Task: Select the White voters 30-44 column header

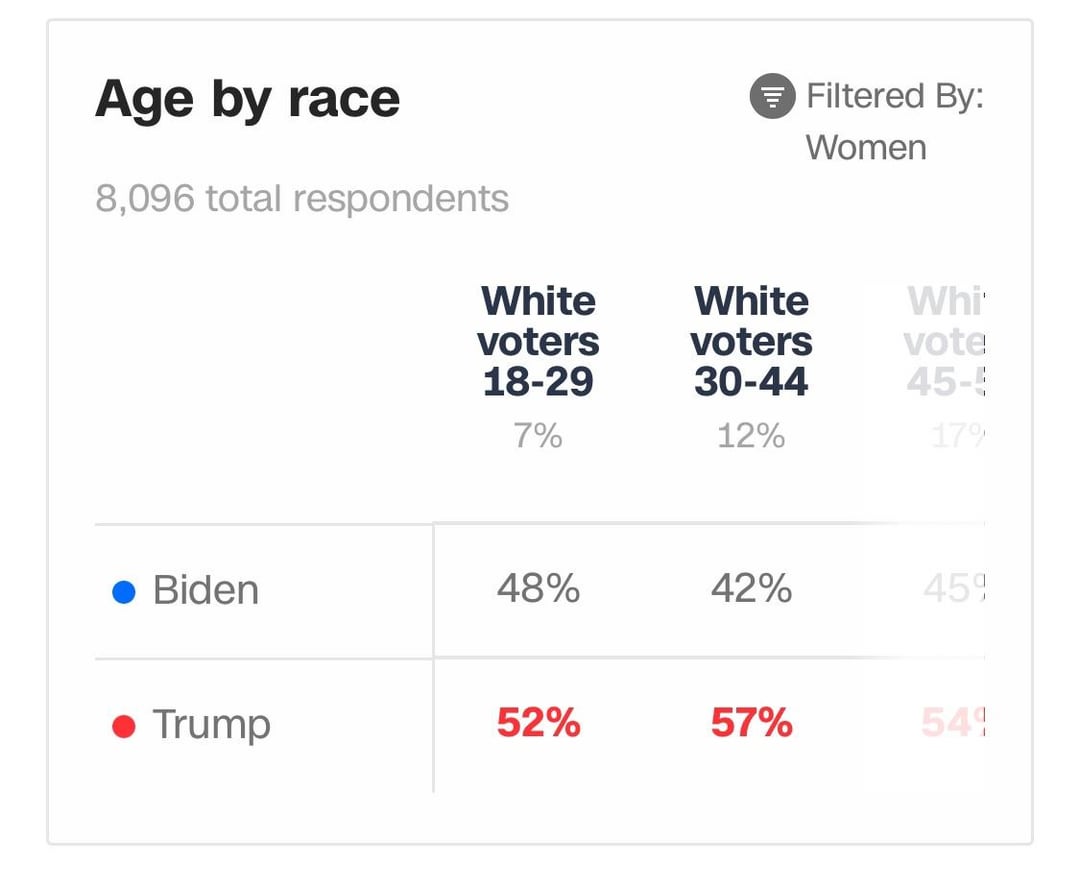Action: click(751, 341)
